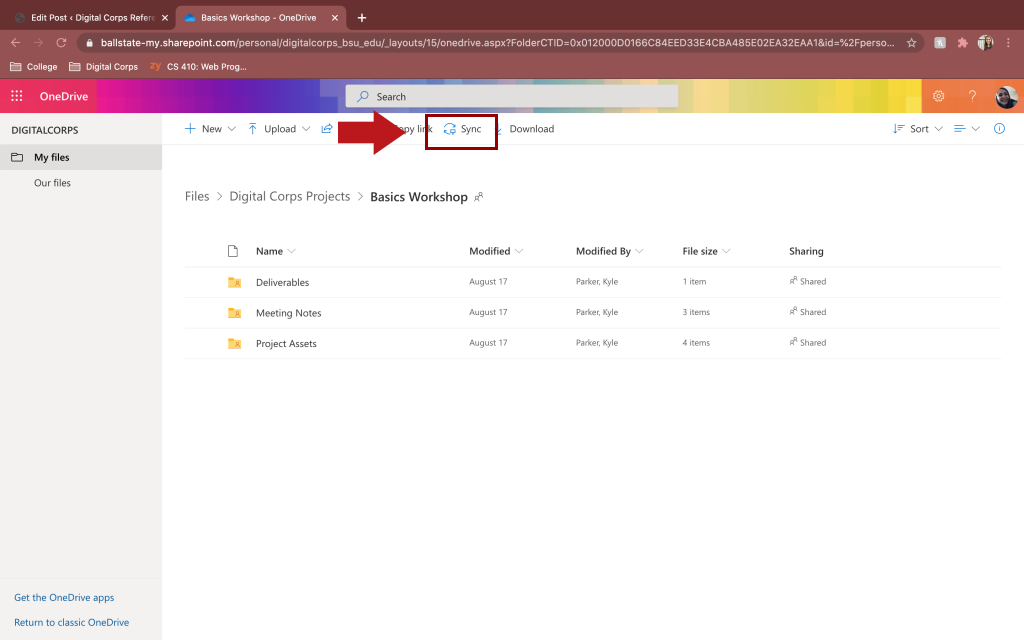Click the Deliverables folder icon
This screenshot has width=1024, height=640.
point(234,283)
